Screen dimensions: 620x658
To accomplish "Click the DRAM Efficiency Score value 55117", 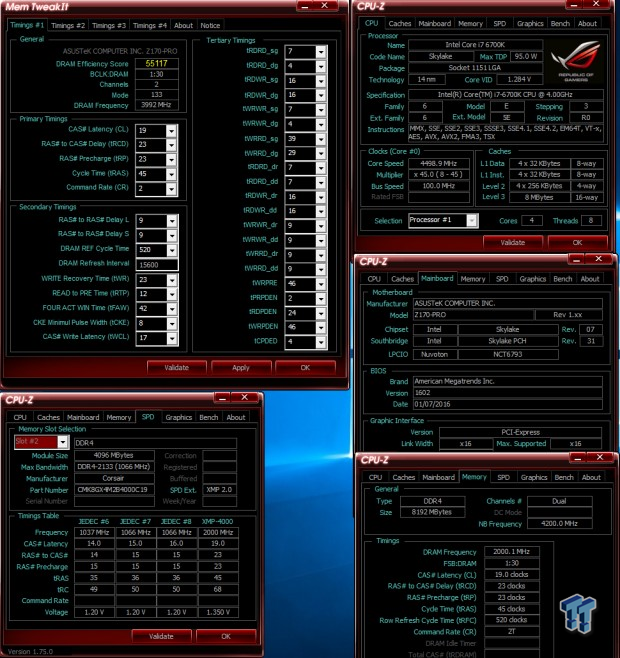I will pyautogui.click(x=157, y=64).
